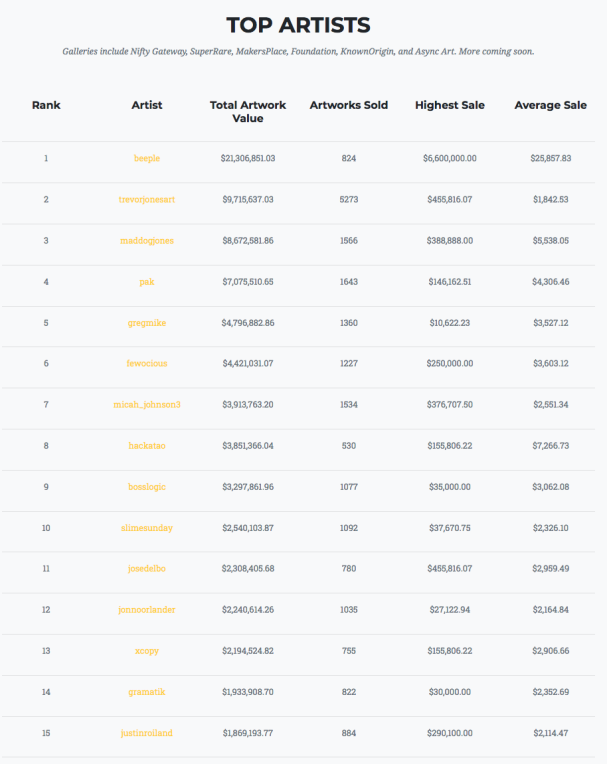Select the $2,194,524.82 total value cell
The width and height of the screenshot is (607, 764).
coord(248,650)
